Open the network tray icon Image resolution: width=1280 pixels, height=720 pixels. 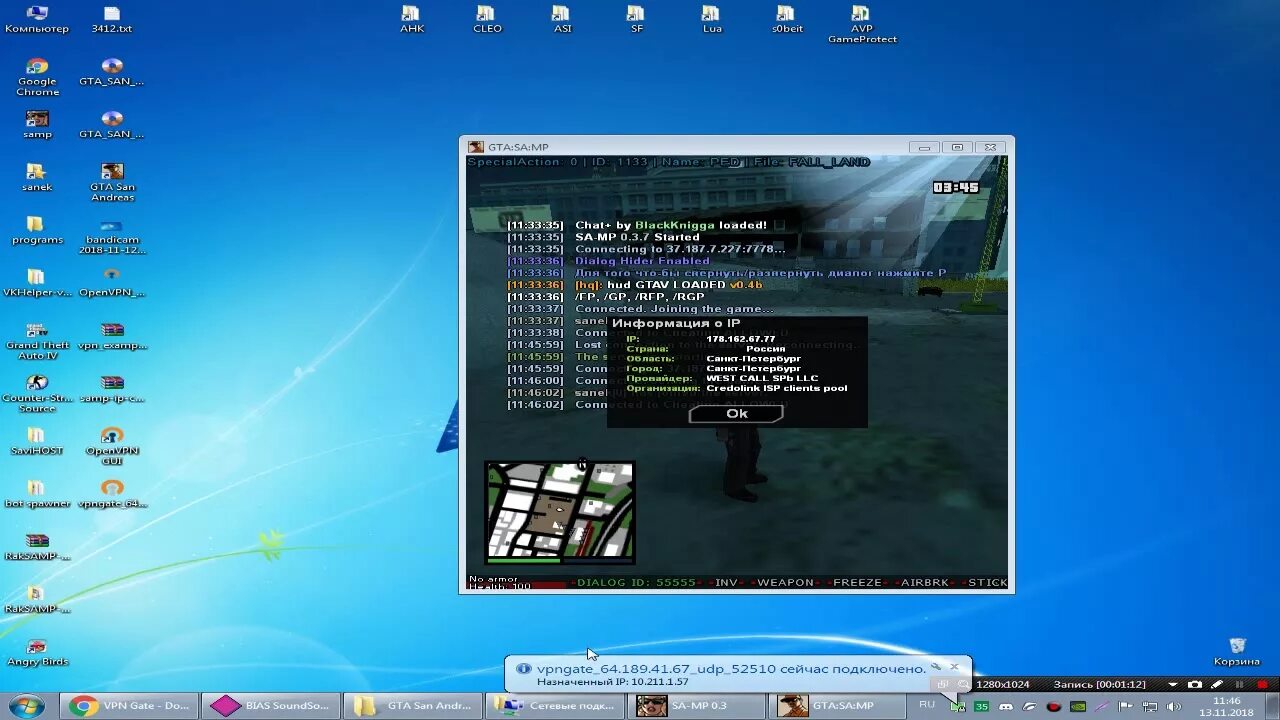pyautogui.click(x=1150, y=706)
